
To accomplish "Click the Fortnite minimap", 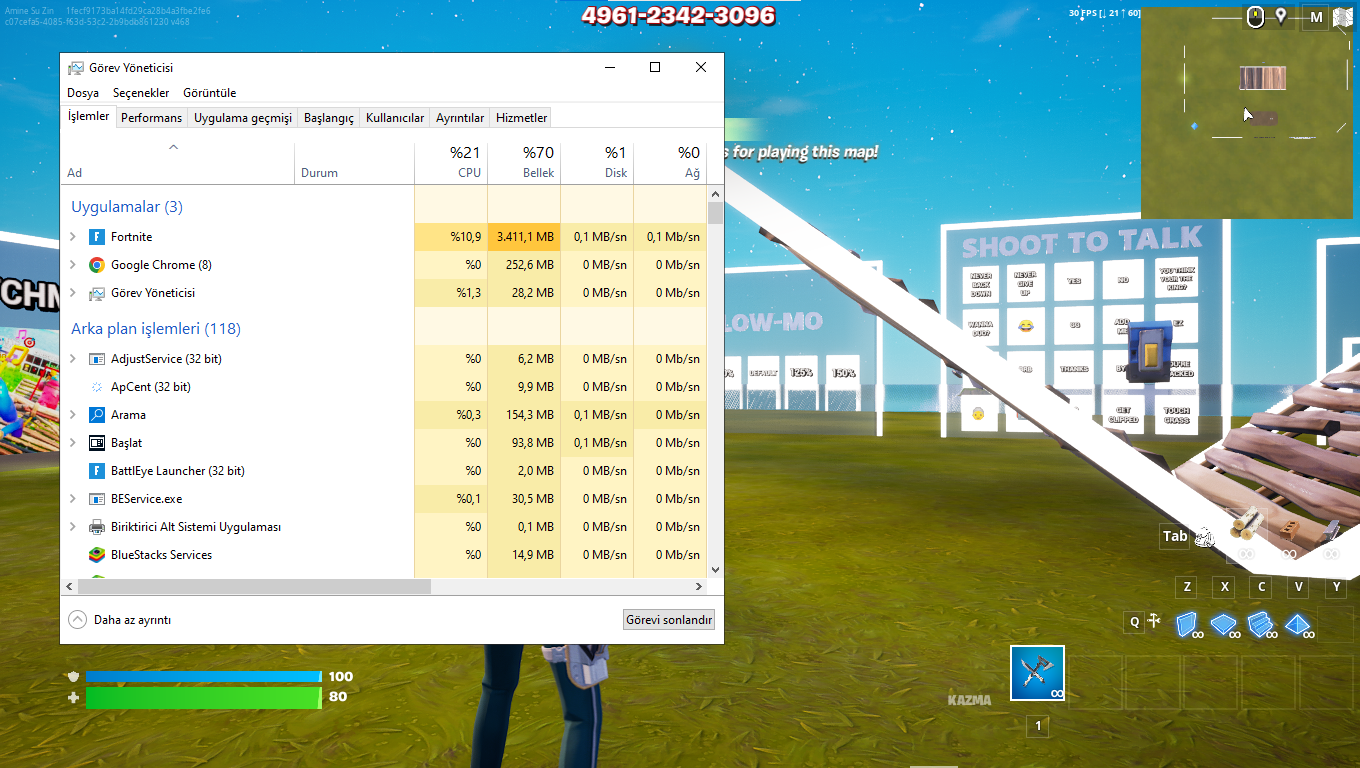I will [1246, 113].
